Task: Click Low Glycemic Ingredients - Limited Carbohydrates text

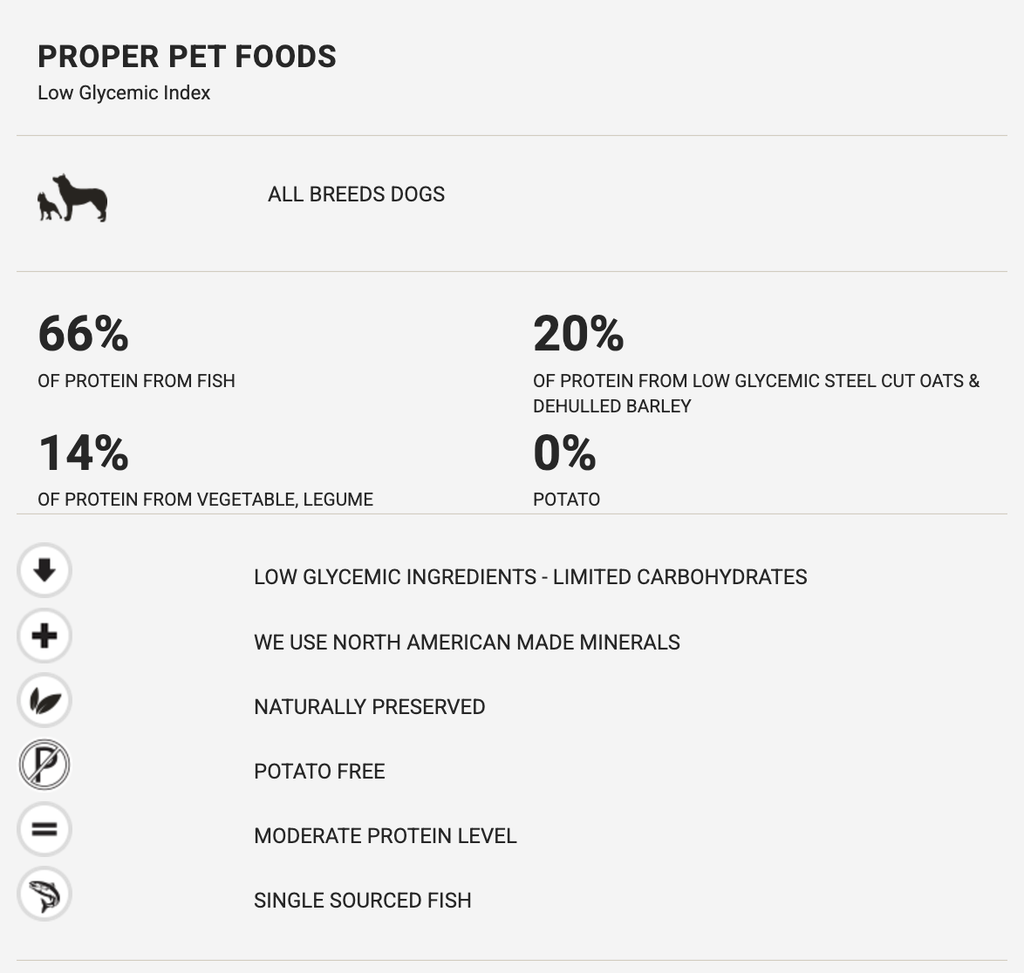Action: [x=530, y=577]
